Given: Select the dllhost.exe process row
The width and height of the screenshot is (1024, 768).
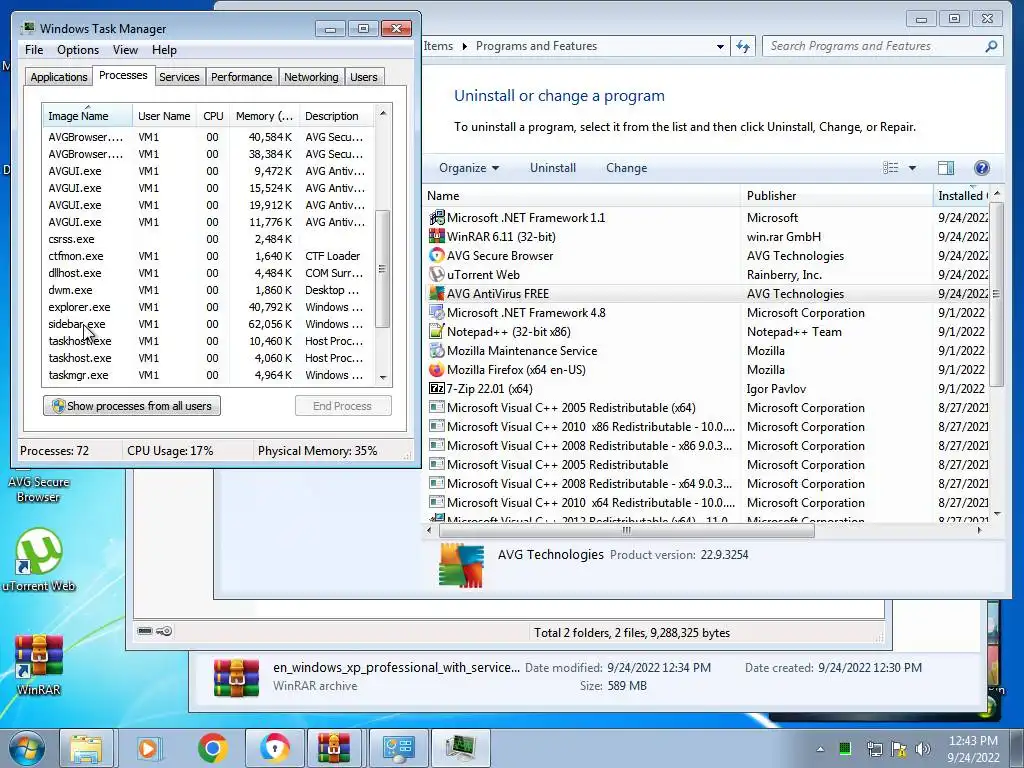Looking at the screenshot, I should pos(208,273).
